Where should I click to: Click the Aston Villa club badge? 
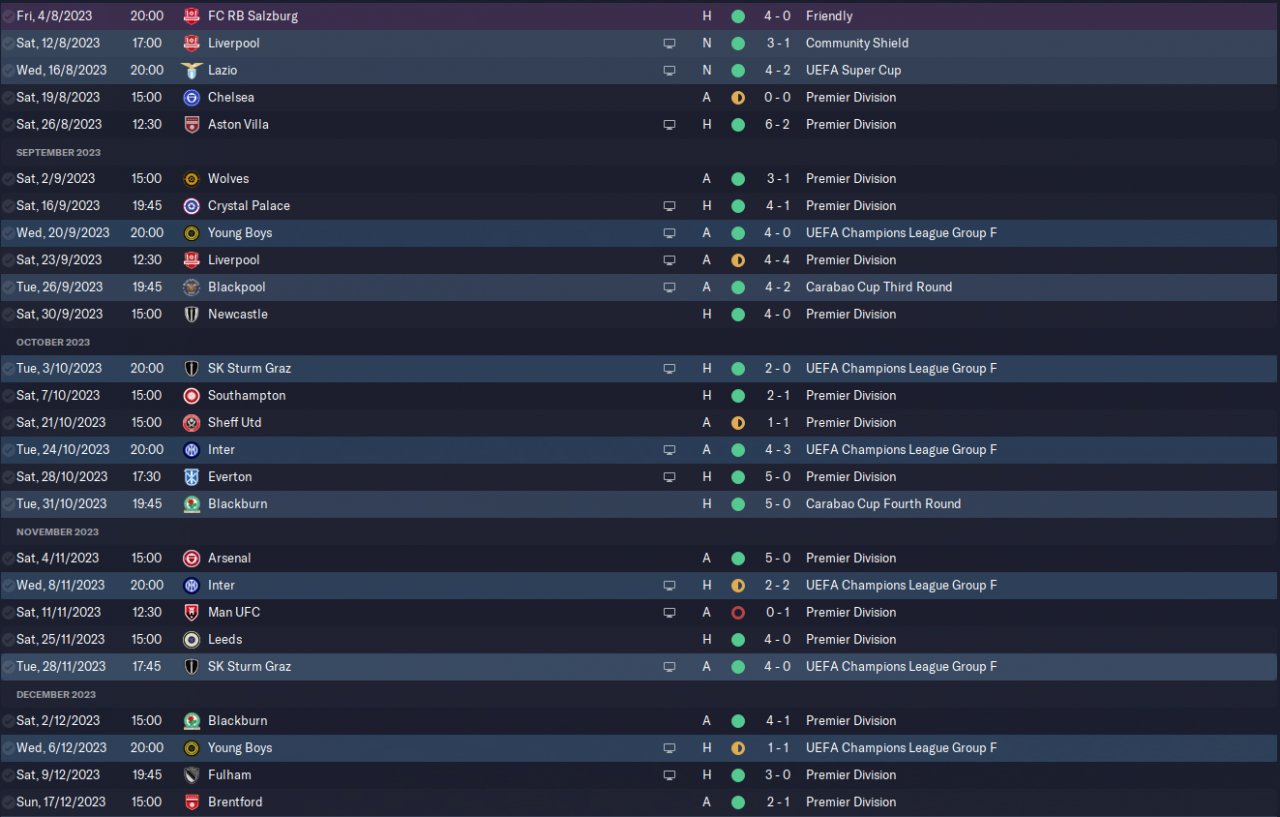coord(191,124)
